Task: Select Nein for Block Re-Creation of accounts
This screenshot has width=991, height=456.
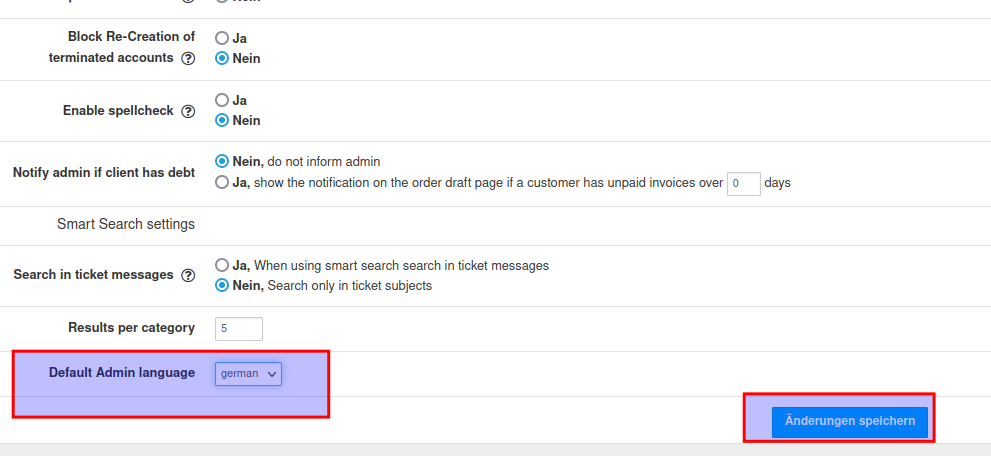Action: 222,58
